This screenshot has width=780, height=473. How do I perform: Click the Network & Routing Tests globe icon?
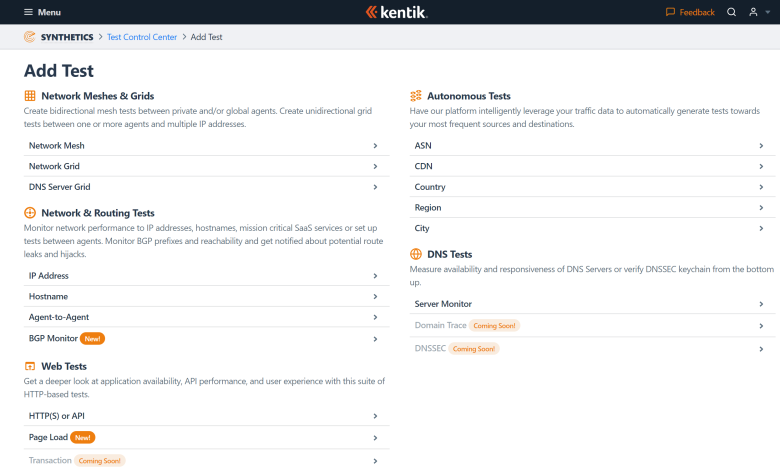pos(30,213)
